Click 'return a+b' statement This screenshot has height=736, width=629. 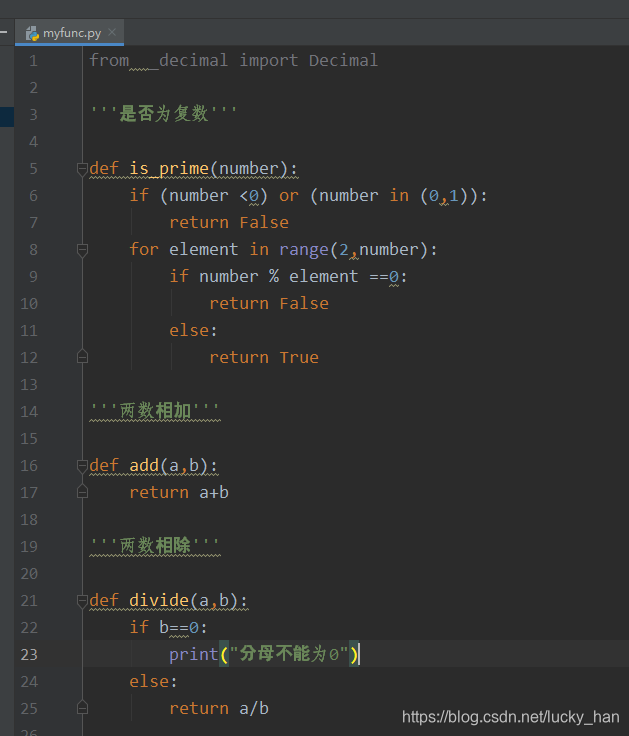coord(179,492)
